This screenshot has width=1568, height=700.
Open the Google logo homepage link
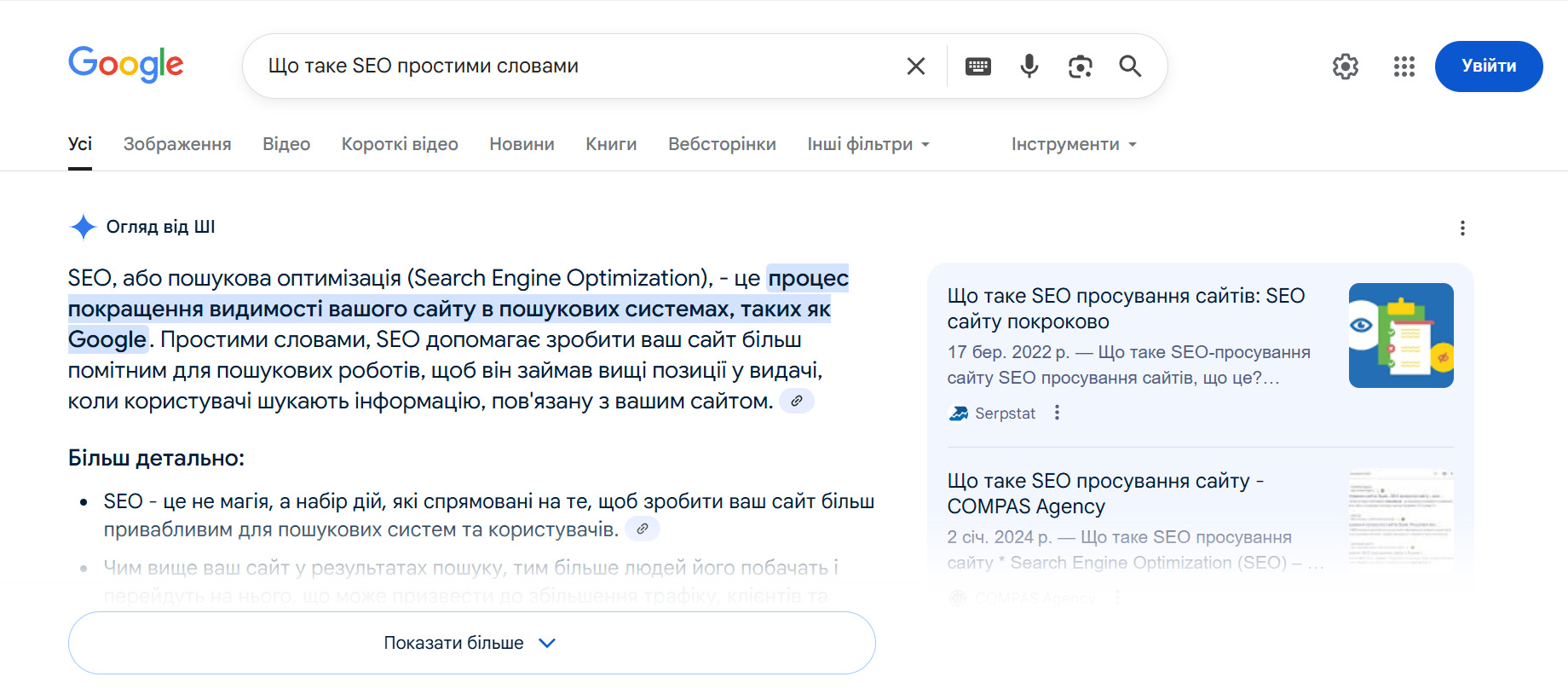tap(126, 65)
